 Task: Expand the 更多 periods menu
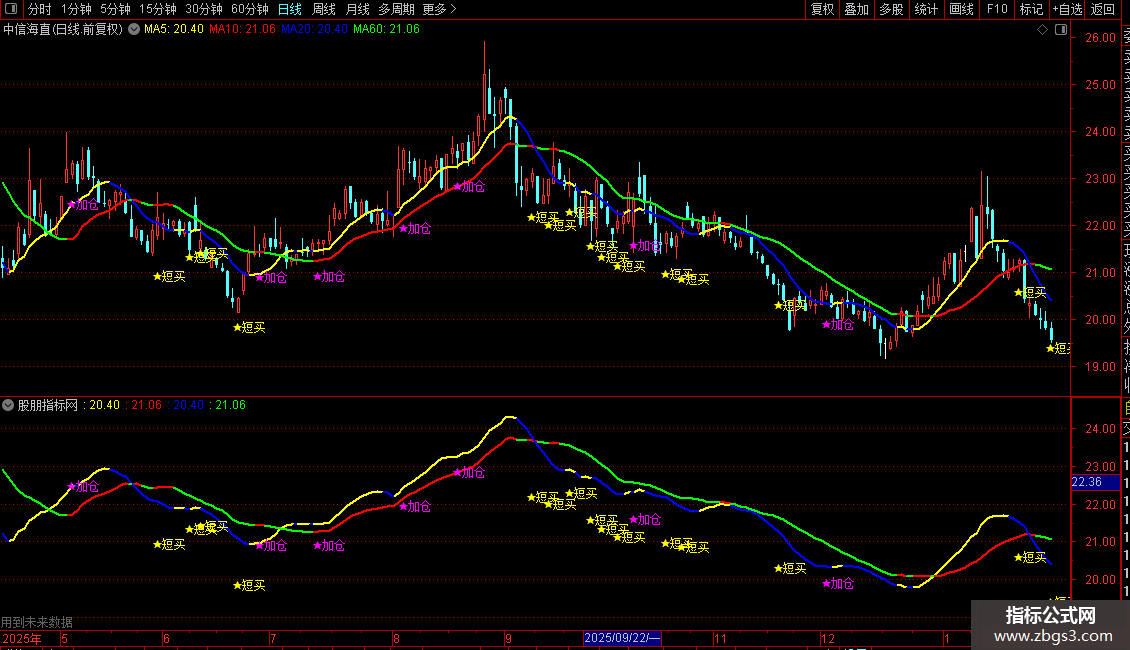439,9
